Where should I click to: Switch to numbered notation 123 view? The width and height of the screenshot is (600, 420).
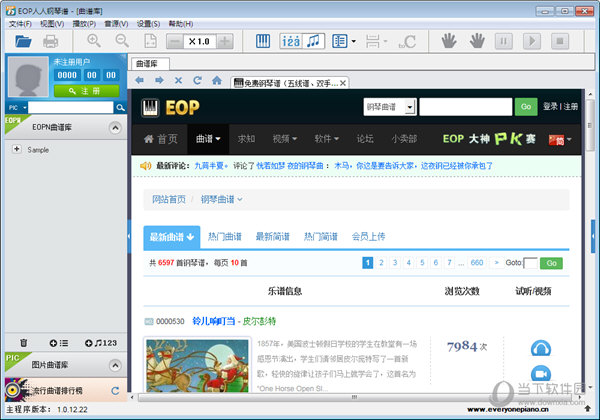click(291, 41)
